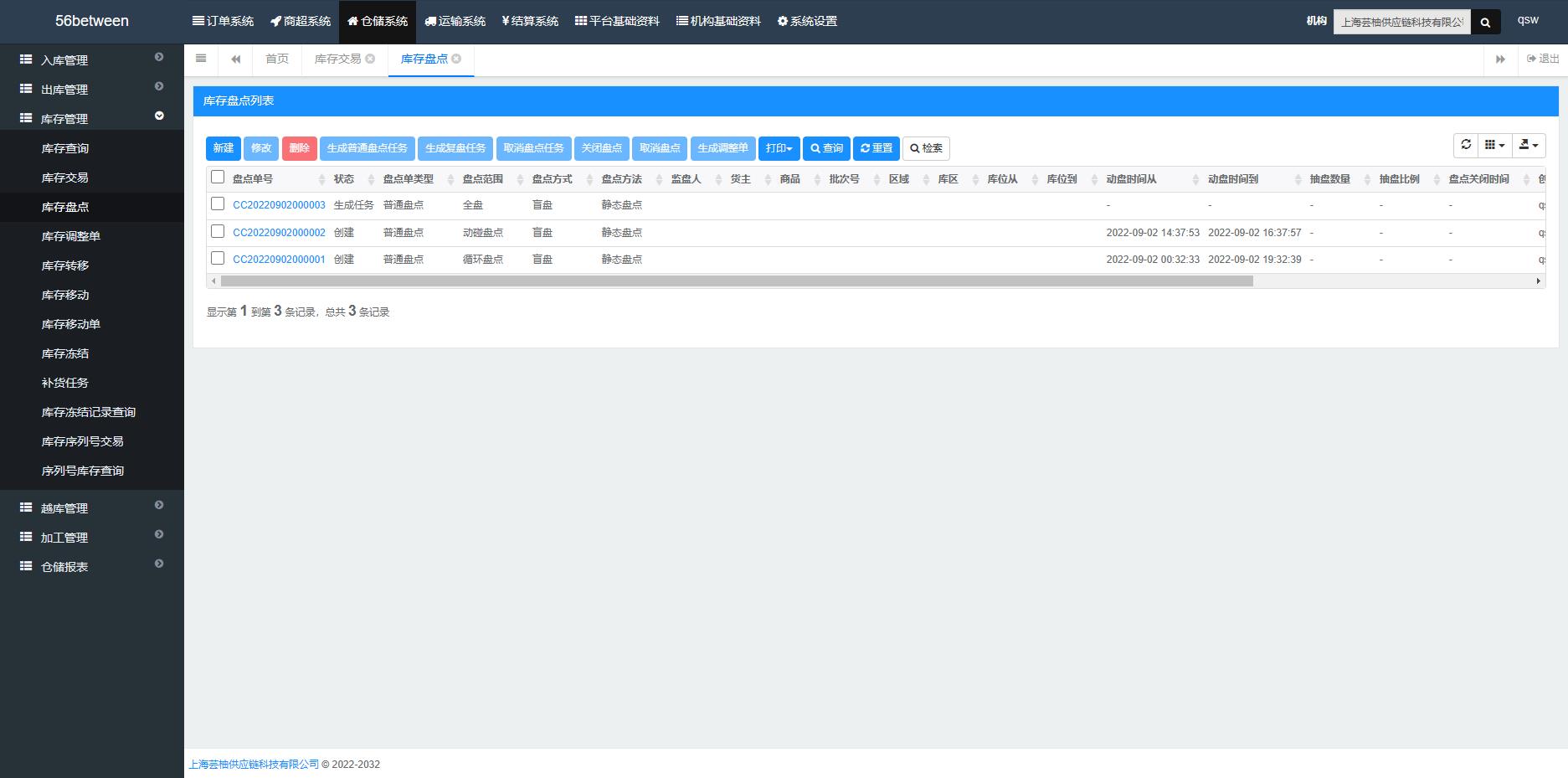The width and height of the screenshot is (1568, 778).
Task: Collapse 库存管理 menu chevron
Action: [x=159, y=116]
